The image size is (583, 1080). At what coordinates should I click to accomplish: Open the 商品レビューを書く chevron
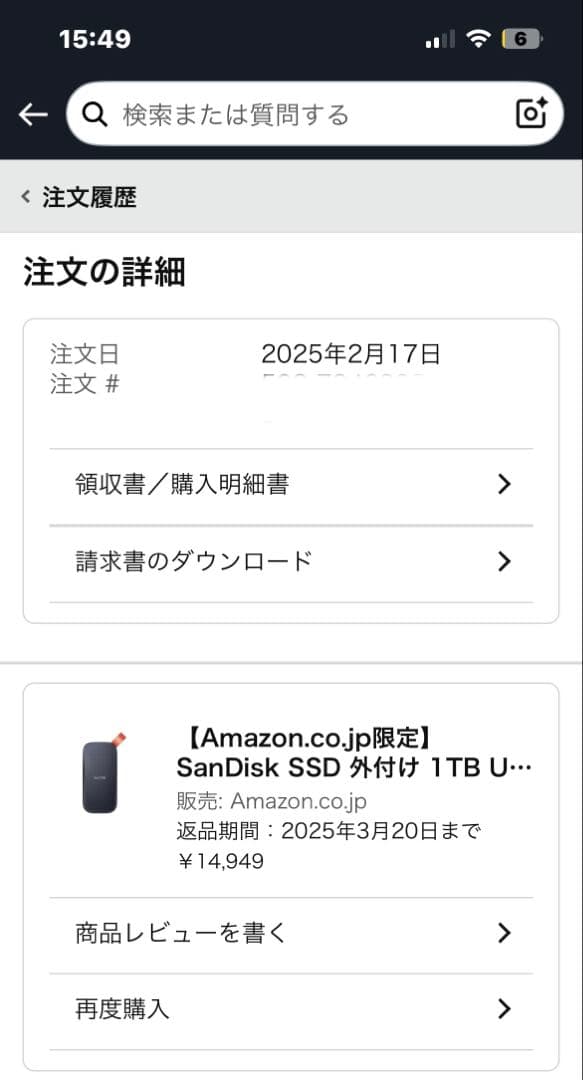[x=504, y=932]
